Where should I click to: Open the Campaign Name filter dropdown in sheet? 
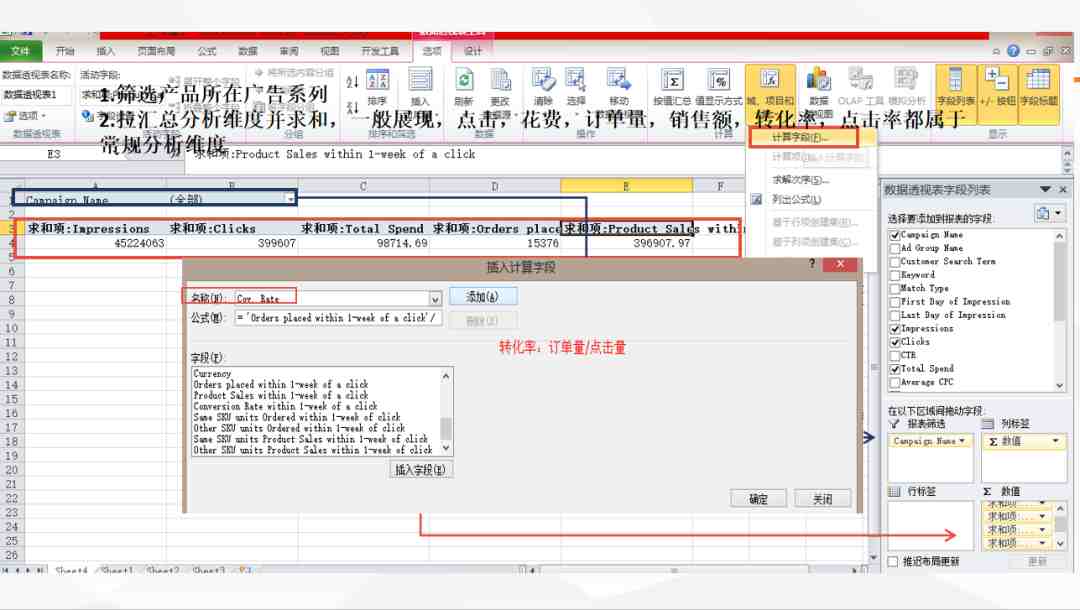[x=291, y=199]
